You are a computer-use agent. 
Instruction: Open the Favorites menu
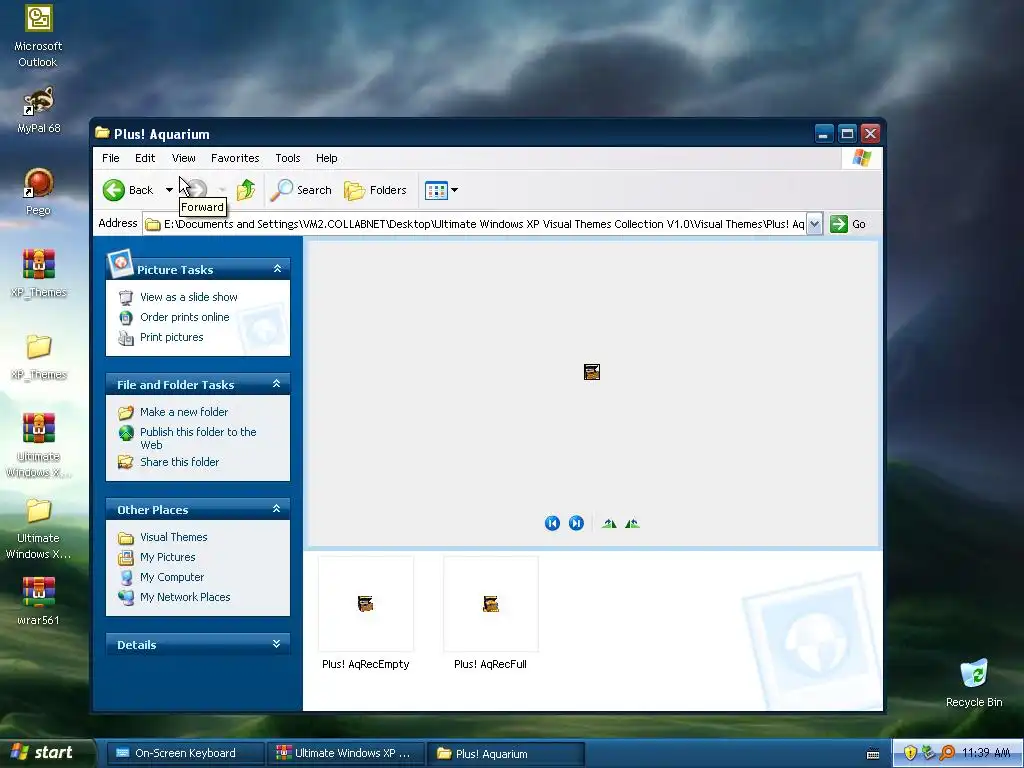[235, 158]
